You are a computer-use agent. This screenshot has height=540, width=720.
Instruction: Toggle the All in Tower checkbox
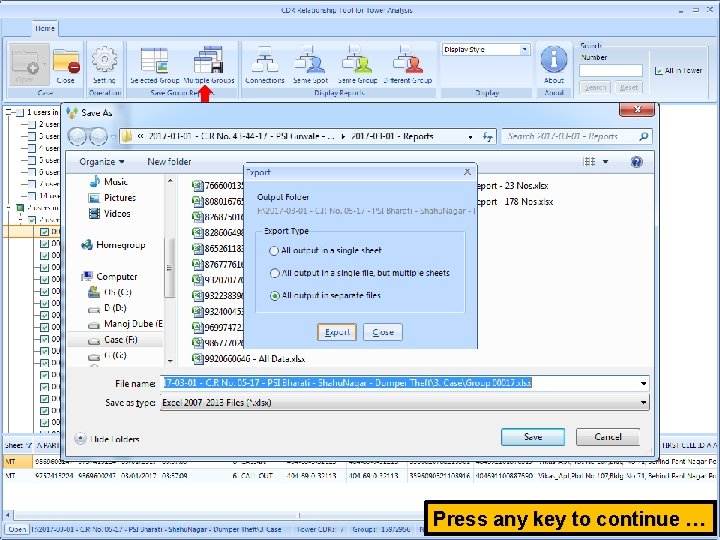[x=658, y=71]
